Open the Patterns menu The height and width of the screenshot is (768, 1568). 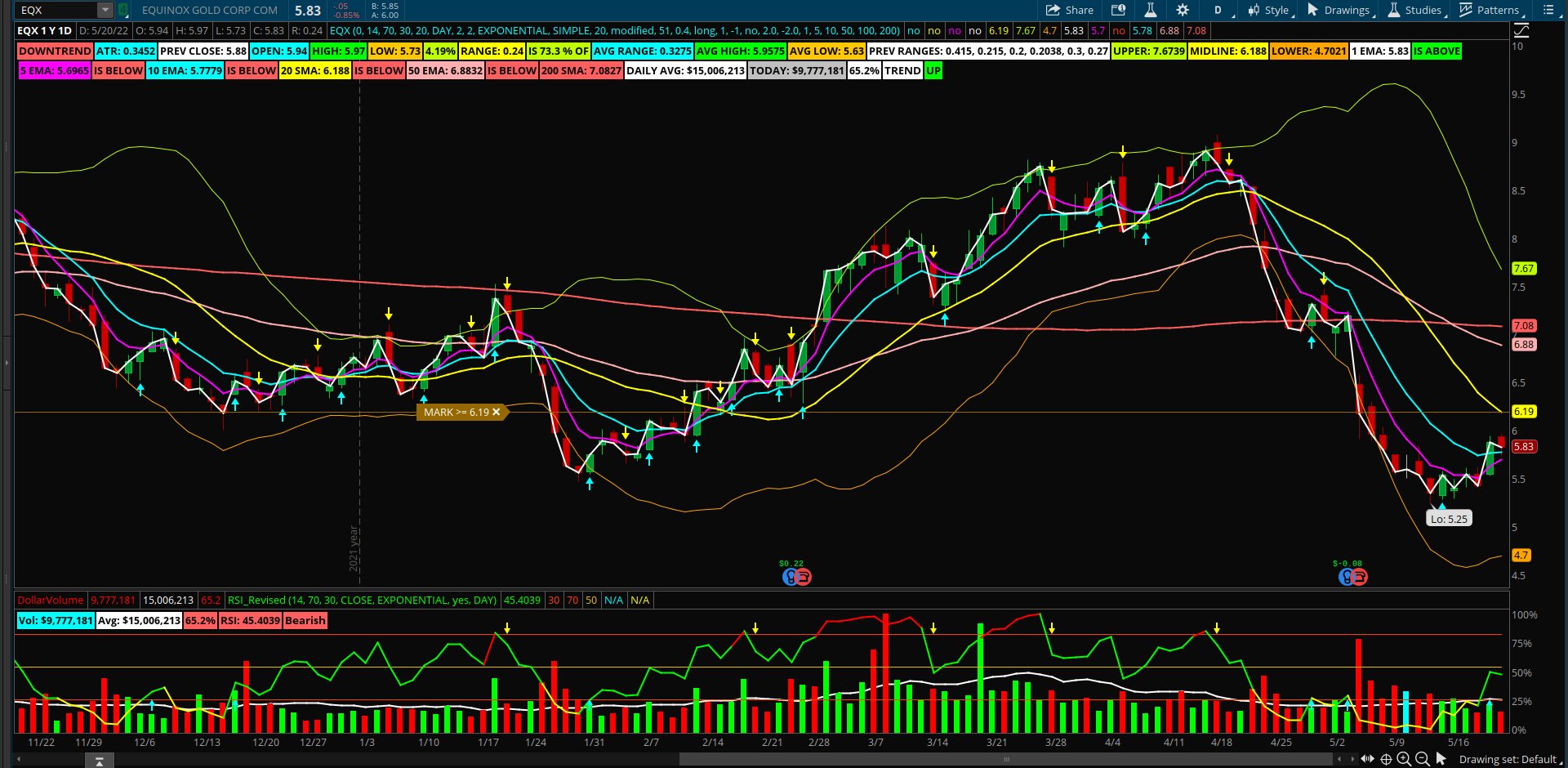coord(1491,10)
